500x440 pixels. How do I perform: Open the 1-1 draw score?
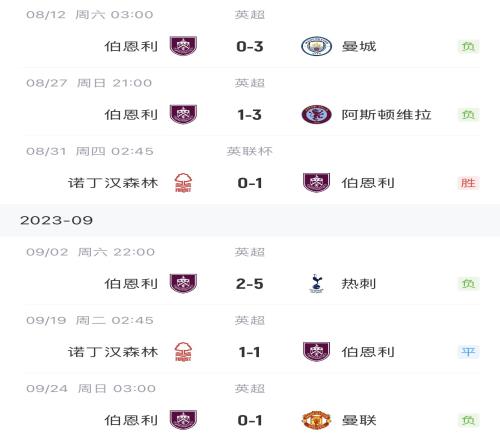250,352
